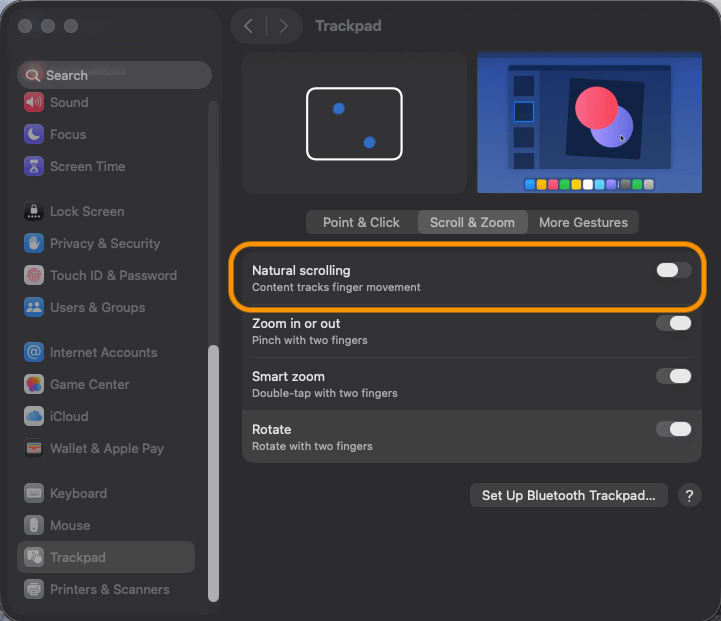The height and width of the screenshot is (621, 721).
Task: Open the Printers & Scanners icon
Action: 34,589
